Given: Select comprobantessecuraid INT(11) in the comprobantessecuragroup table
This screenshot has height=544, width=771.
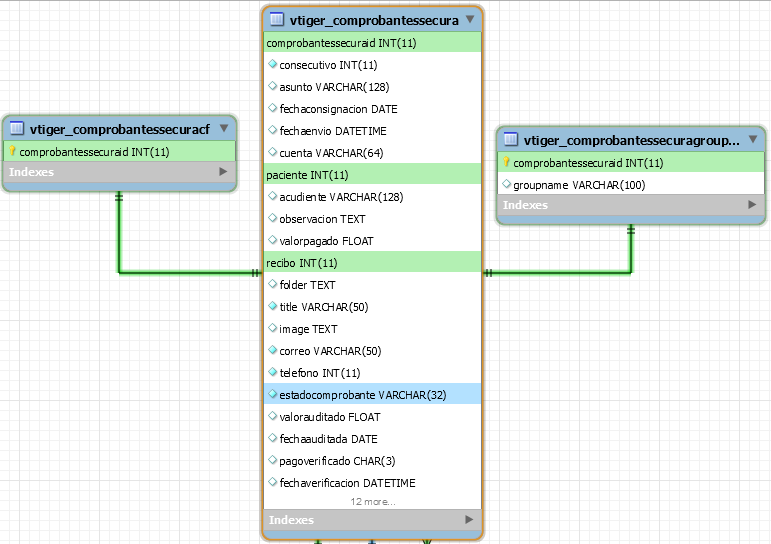Looking at the screenshot, I should [x=588, y=163].
